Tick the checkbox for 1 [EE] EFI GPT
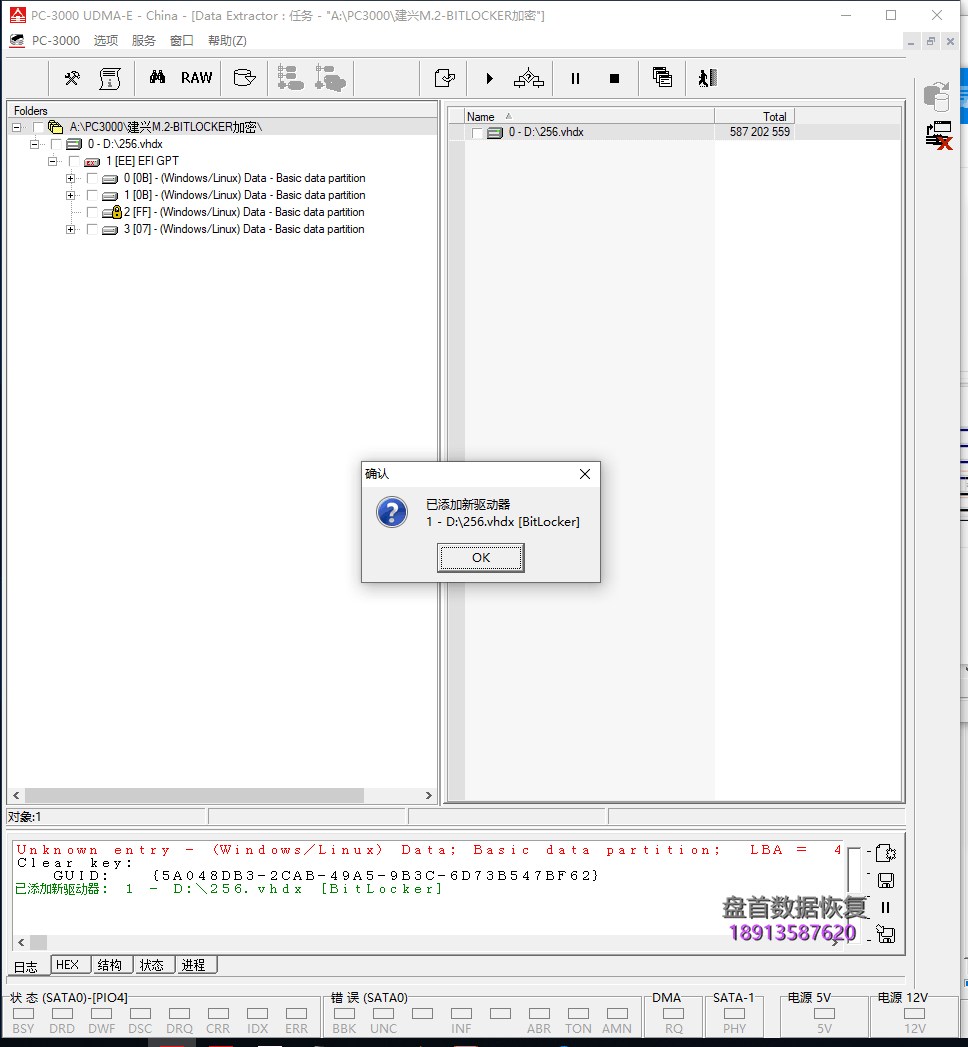The image size is (968, 1047). 74,162
